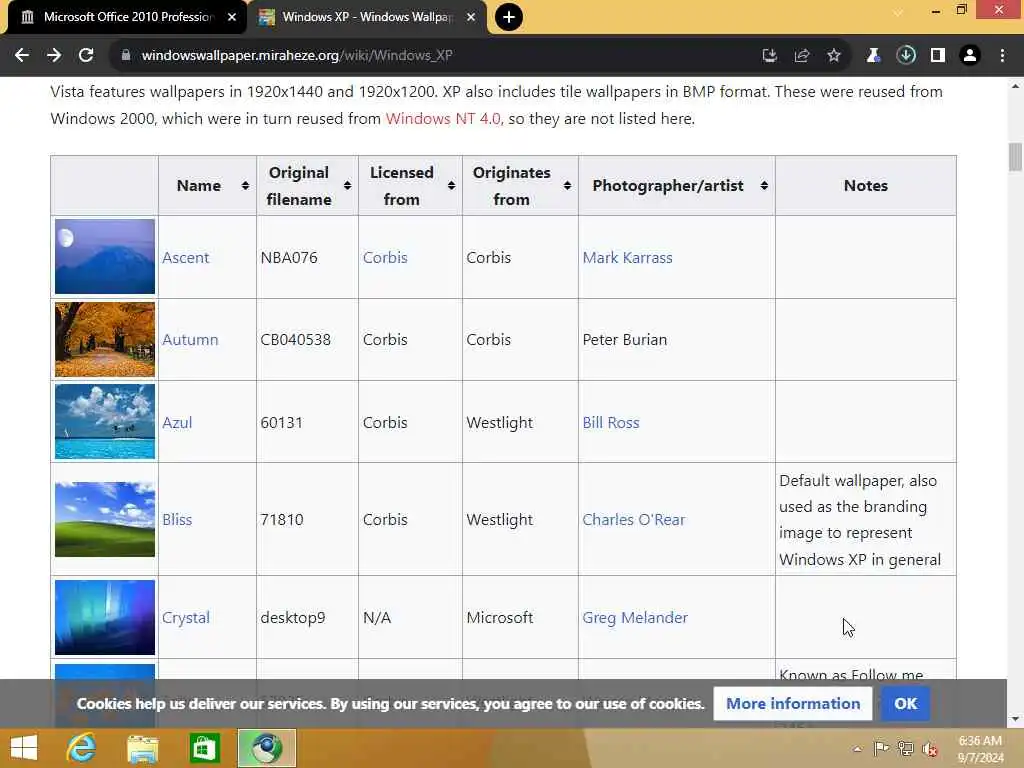The height and width of the screenshot is (768, 1024).
Task: View site security lock icon
Action: tap(126, 56)
